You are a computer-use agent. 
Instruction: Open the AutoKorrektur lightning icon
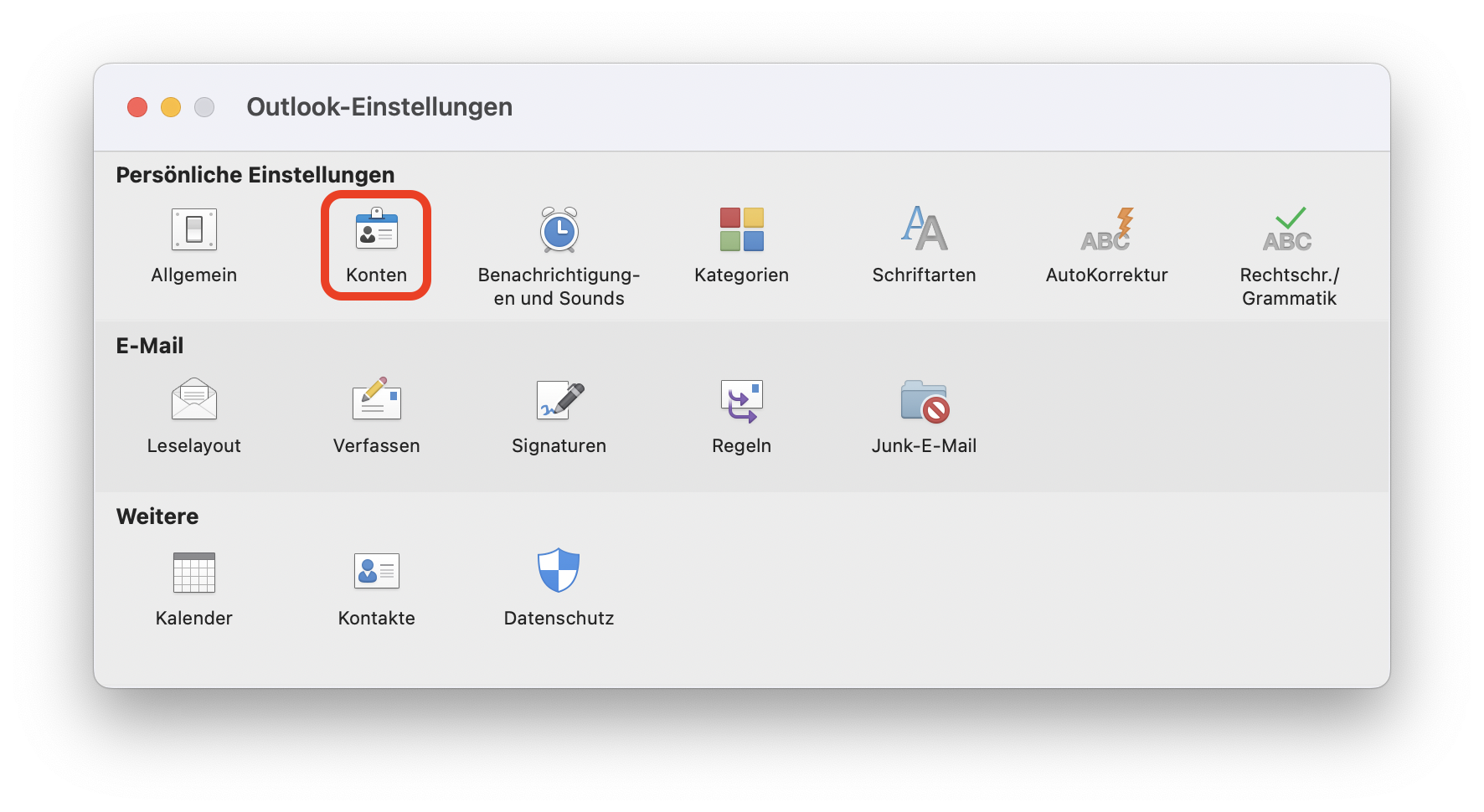coord(1107,229)
